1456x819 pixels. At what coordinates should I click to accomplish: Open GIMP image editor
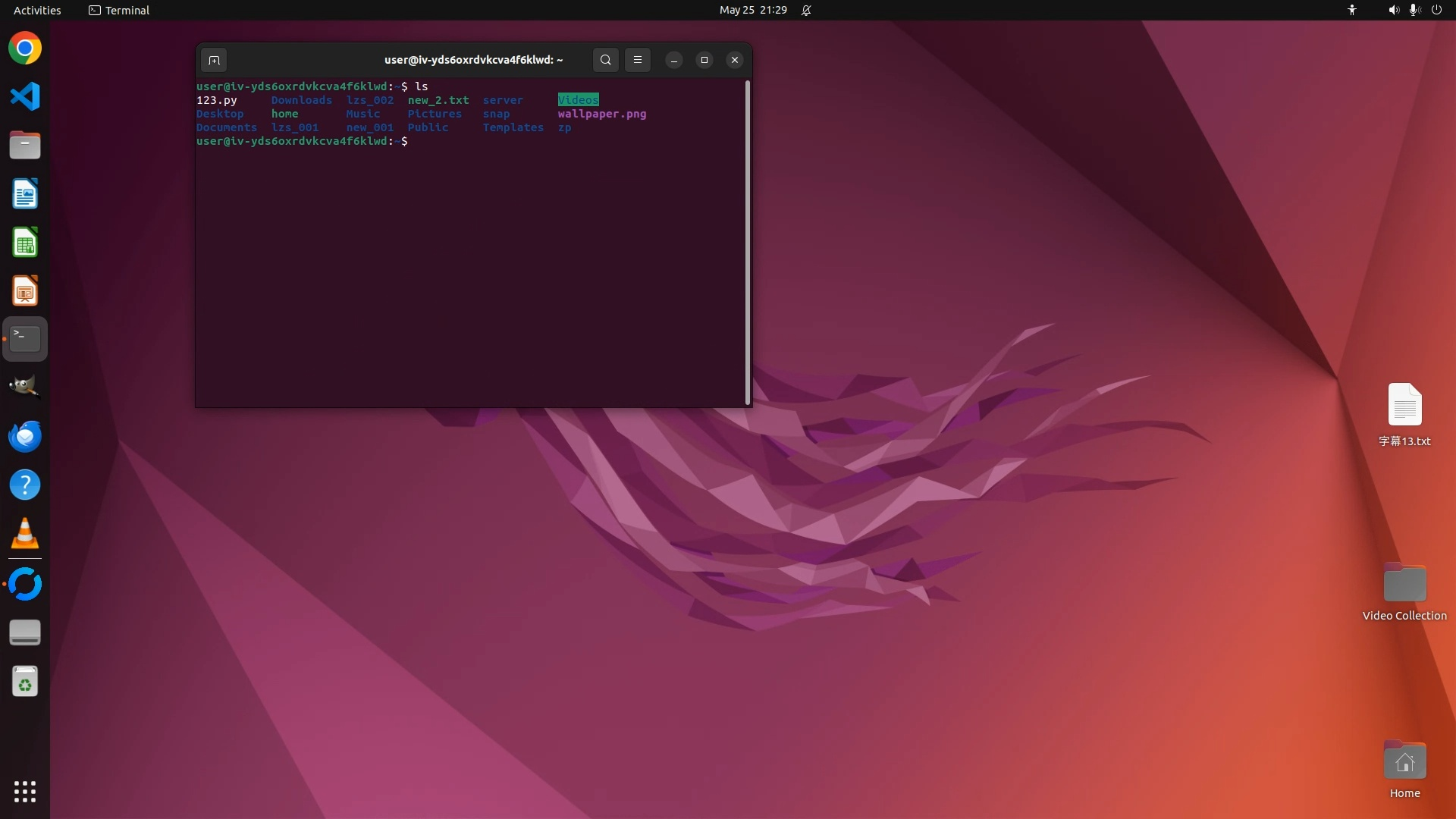pyautogui.click(x=25, y=387)
